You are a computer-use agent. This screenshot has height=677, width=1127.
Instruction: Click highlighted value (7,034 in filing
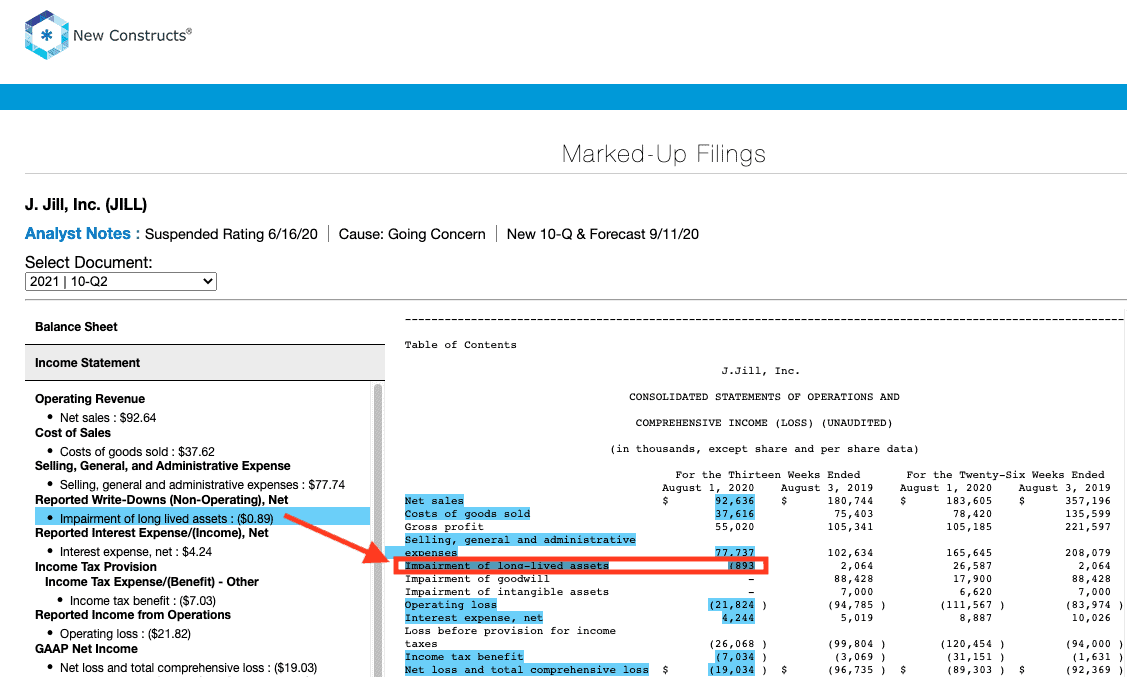pyautogui.click(x=735, y=657)
